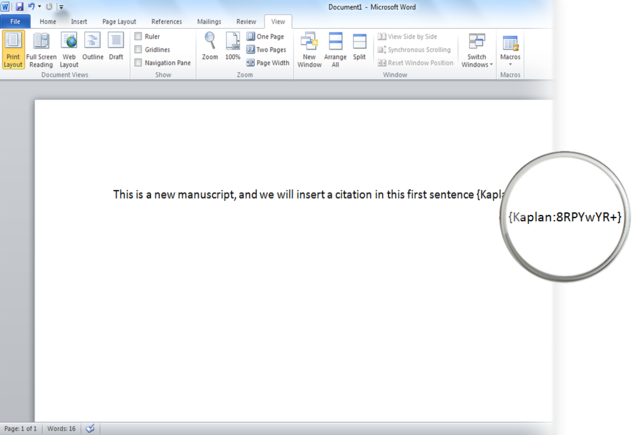Image resolution: width=640 pixels, height=435 pixels.
Task: Switch to the Home tab
Action: [48, 22]
